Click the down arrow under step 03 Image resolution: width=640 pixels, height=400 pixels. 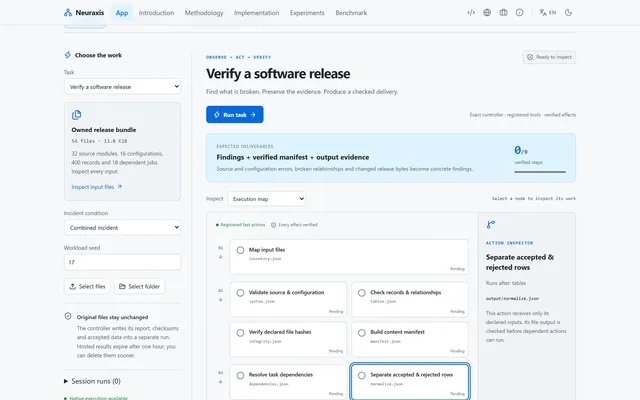[x=220, y=382]
